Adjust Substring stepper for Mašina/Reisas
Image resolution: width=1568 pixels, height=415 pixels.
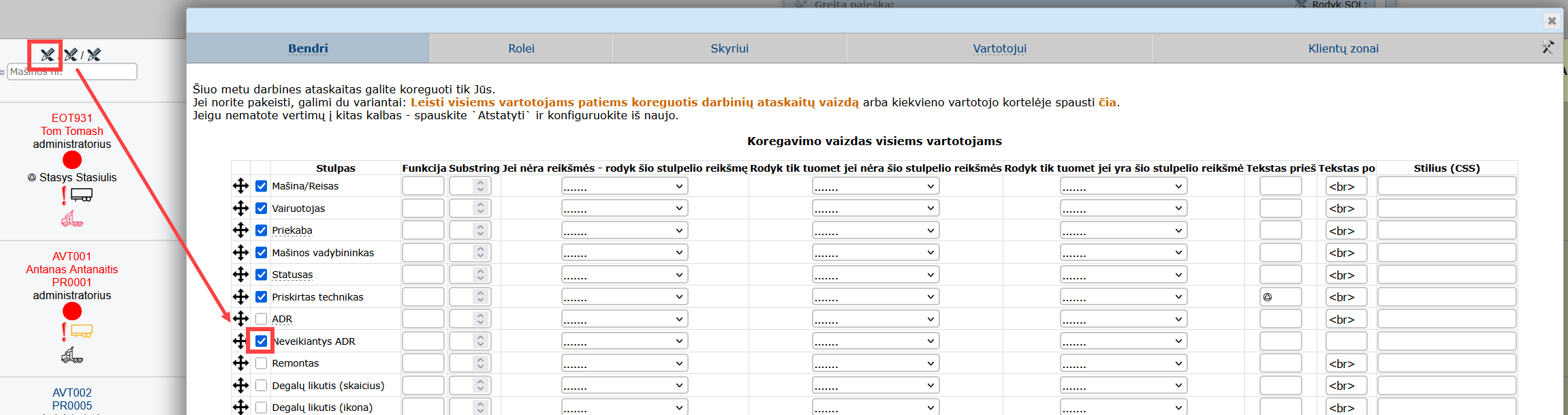(480, 186)
